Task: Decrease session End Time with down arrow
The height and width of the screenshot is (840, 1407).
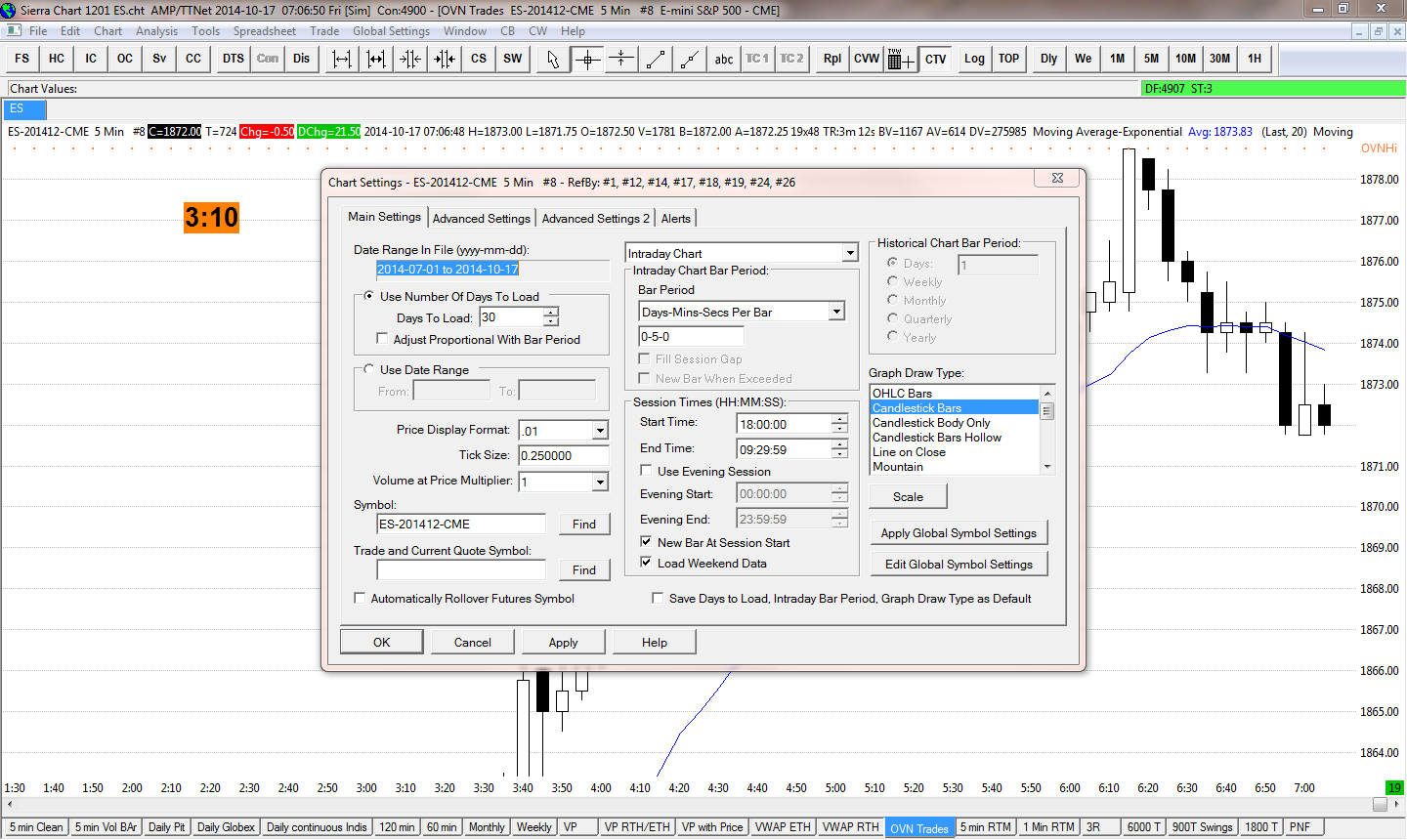Action: [839, 454]
